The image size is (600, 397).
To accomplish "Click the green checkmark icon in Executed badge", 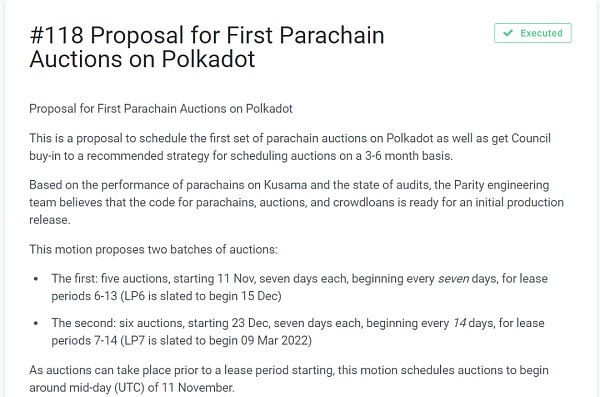I will pos(508,33).
